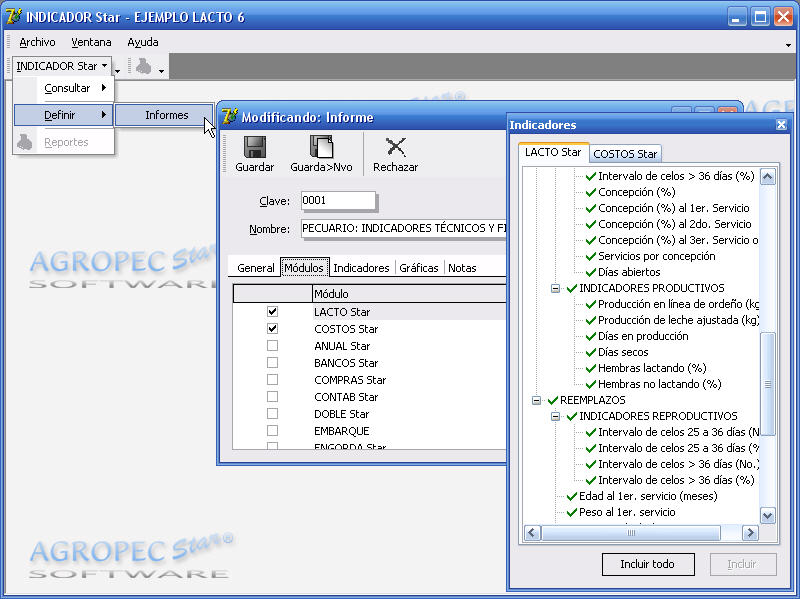Collapse the REEMPLAZOS tree node

click(x=536, y=400)
